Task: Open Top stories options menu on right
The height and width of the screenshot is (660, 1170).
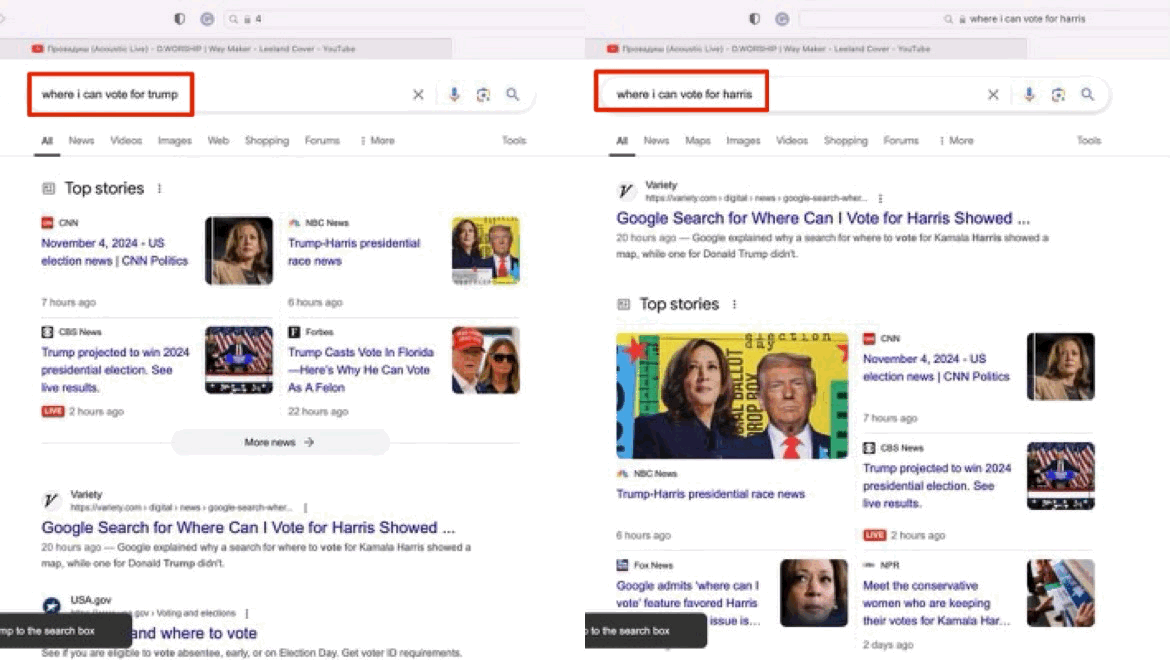Action: point(734,304)
